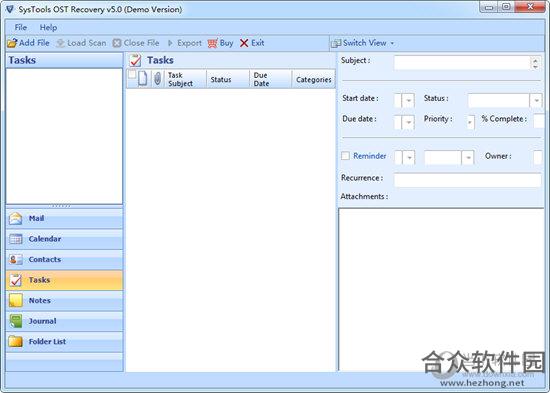This screenshot has width=550, height=393.
Task: Open the Contacts icon in sidebar
Action: pyautogui.click(x=15, y=259)
